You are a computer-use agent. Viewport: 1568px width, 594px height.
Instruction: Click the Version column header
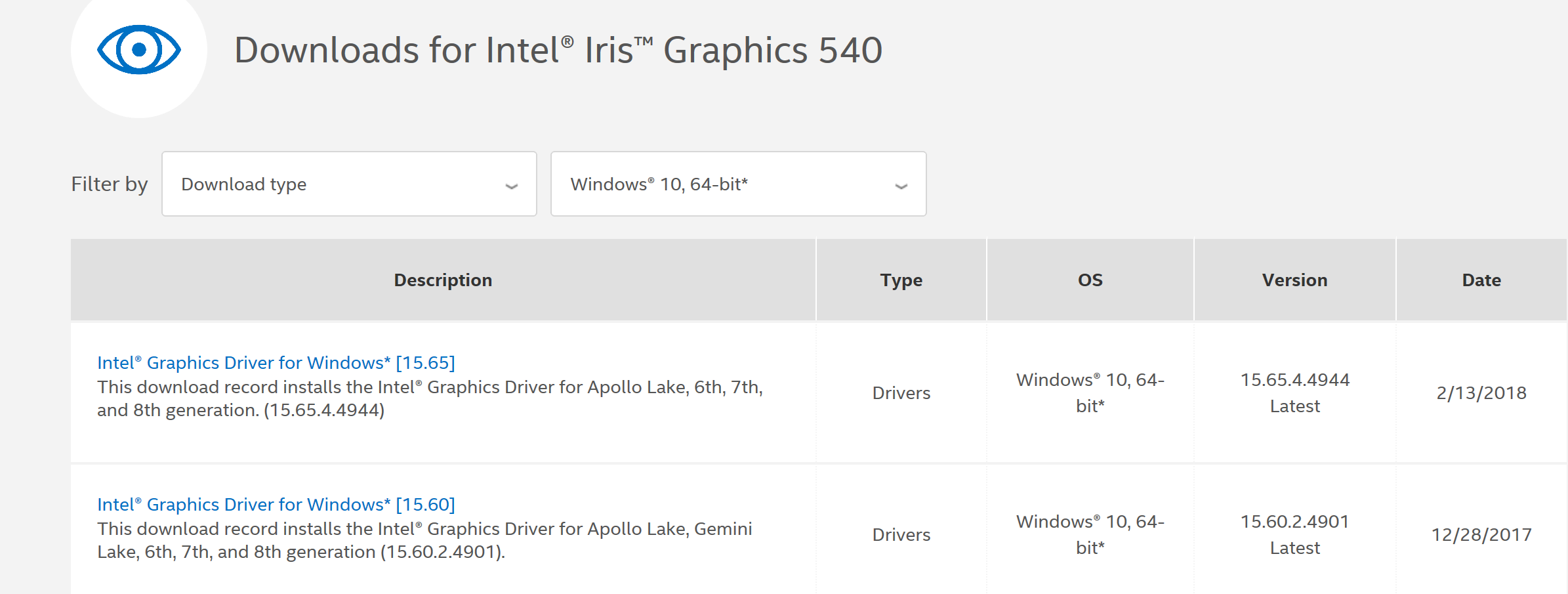coord(1294,280)
